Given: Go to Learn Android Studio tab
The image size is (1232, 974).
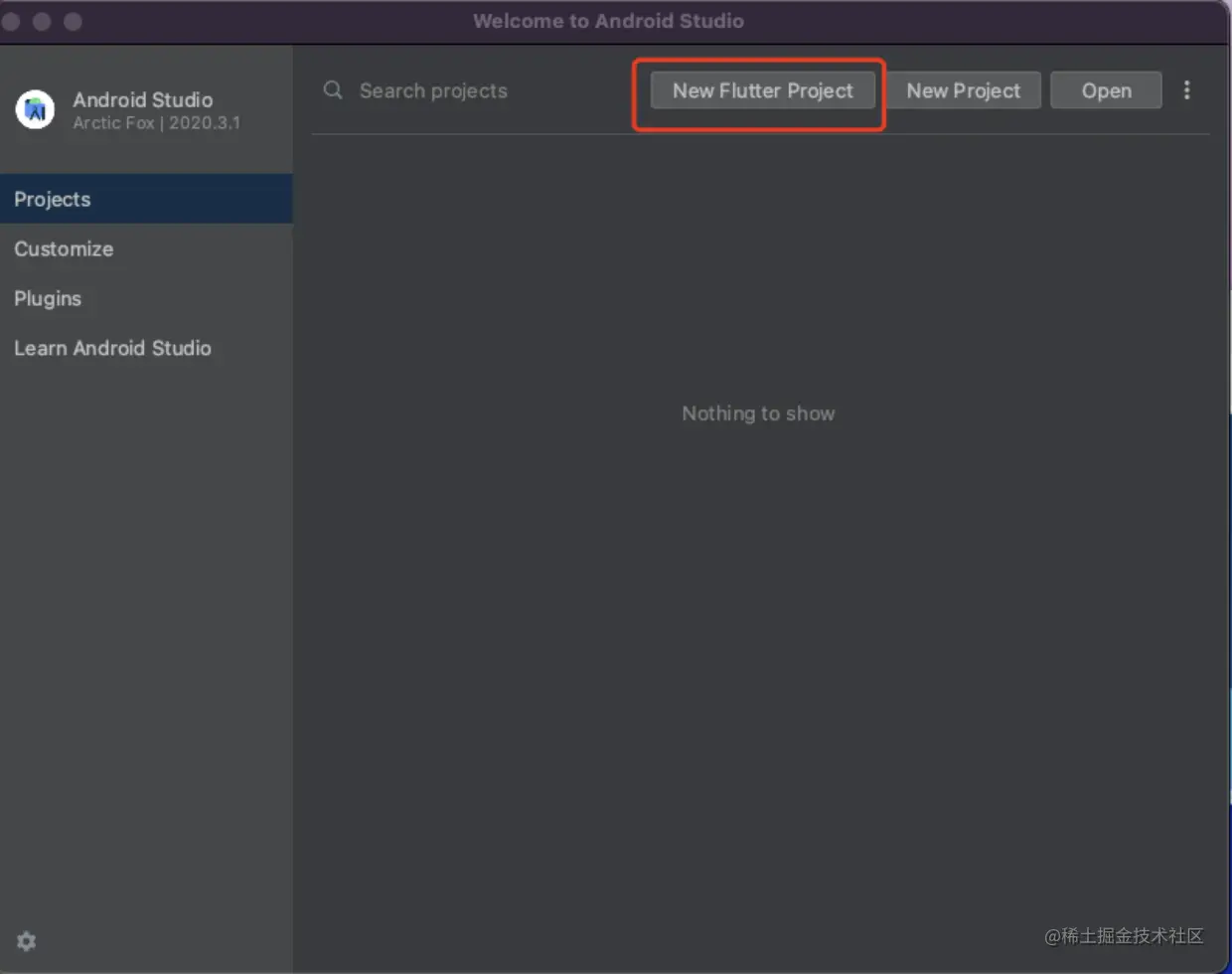Looking at the screenshot, I should (x=146, y=348).
